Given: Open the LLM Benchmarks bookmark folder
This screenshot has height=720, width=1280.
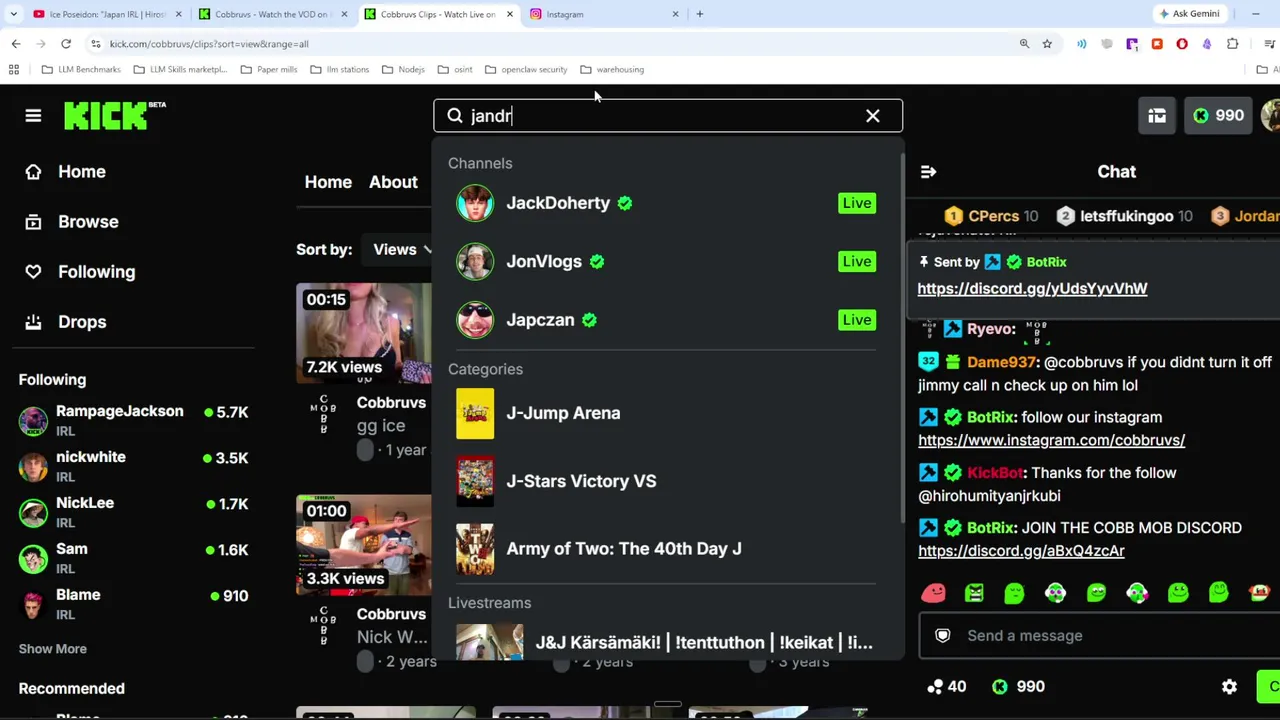Looking at the screenshot, I should pos(81,70).
